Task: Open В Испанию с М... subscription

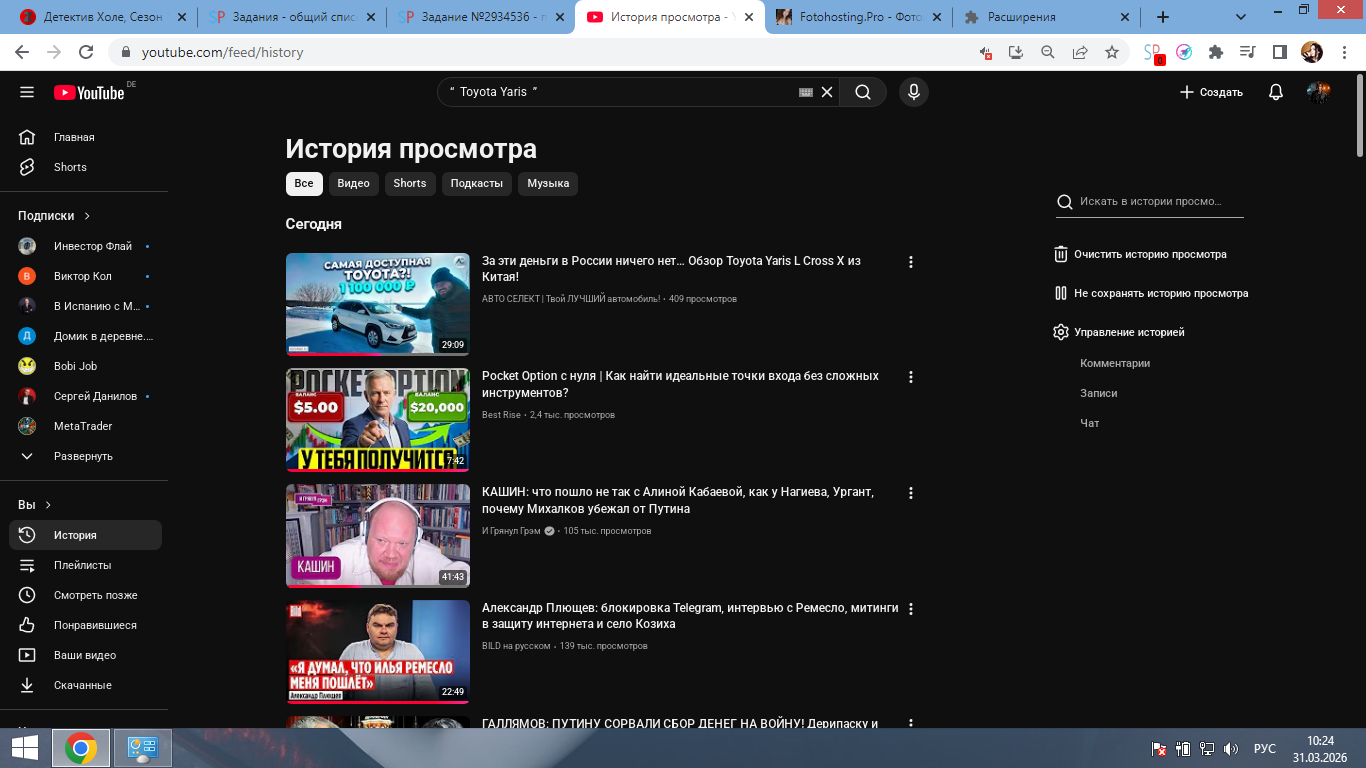Action: [x=85, y=306]
